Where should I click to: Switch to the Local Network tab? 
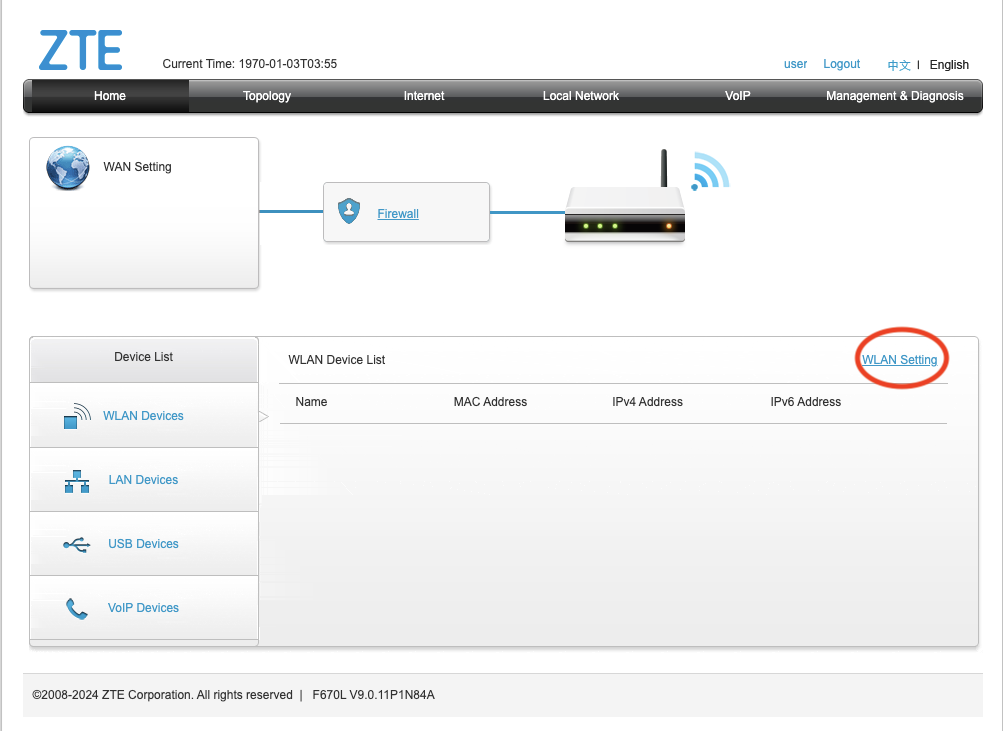point(580,96)
